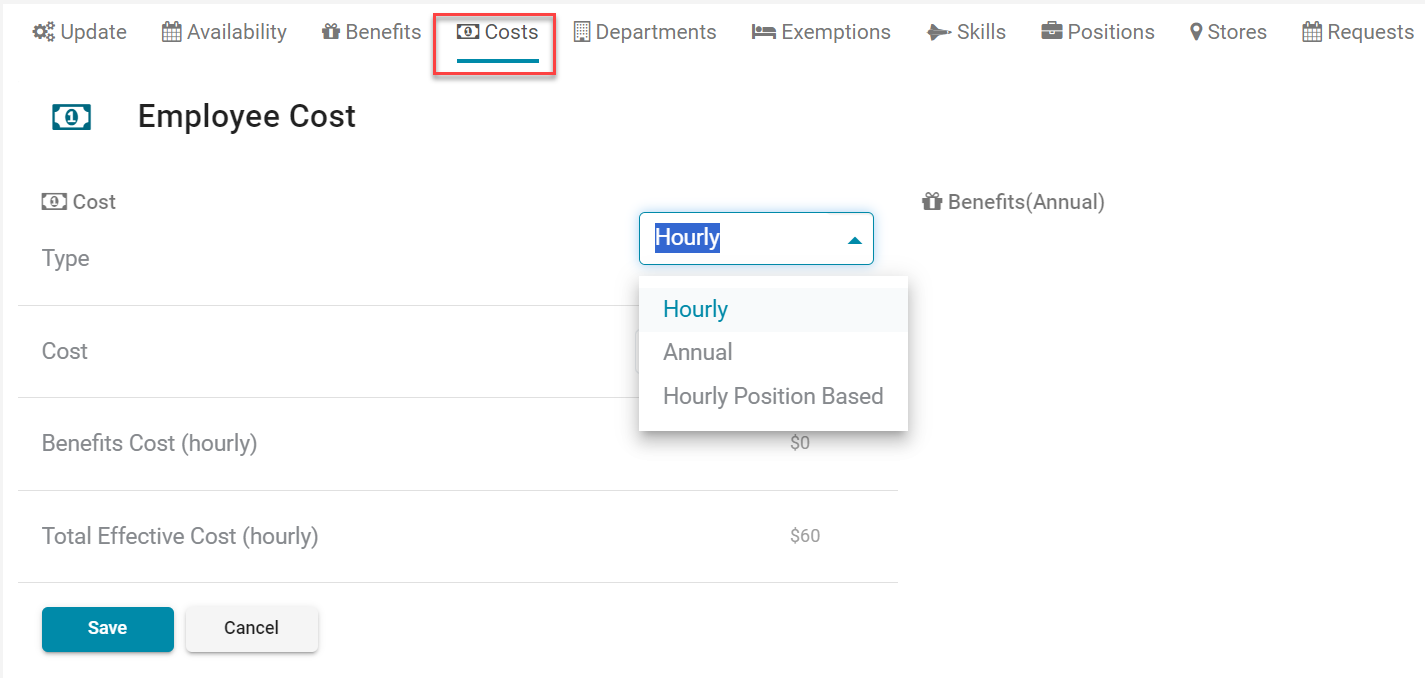The height and width of the screenshot is (678, 1425).
Task: Click the money icon on Costs tab
Action: click(x=467, y=32)
